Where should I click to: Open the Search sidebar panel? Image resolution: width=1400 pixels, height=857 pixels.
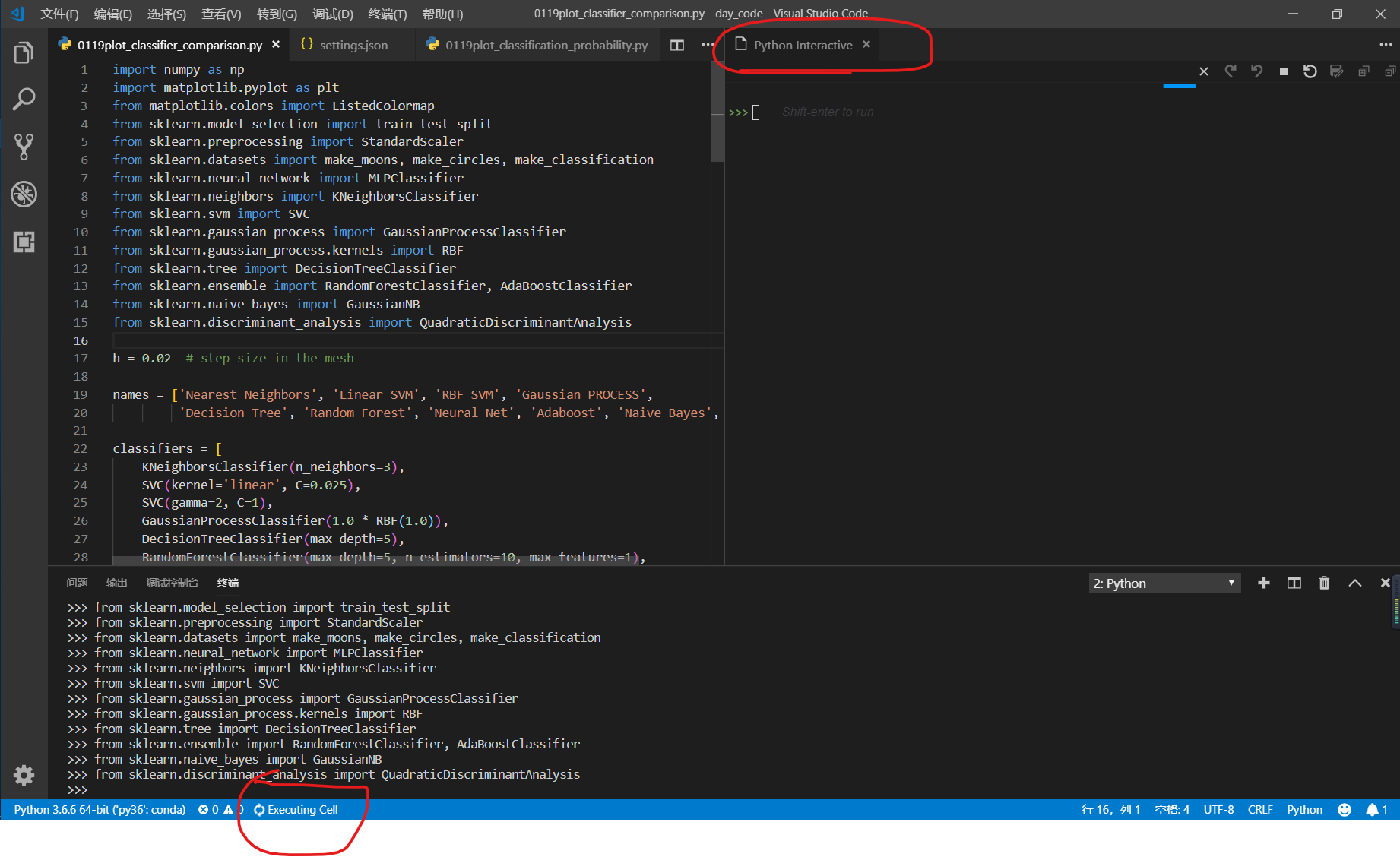tap(25, 99)
